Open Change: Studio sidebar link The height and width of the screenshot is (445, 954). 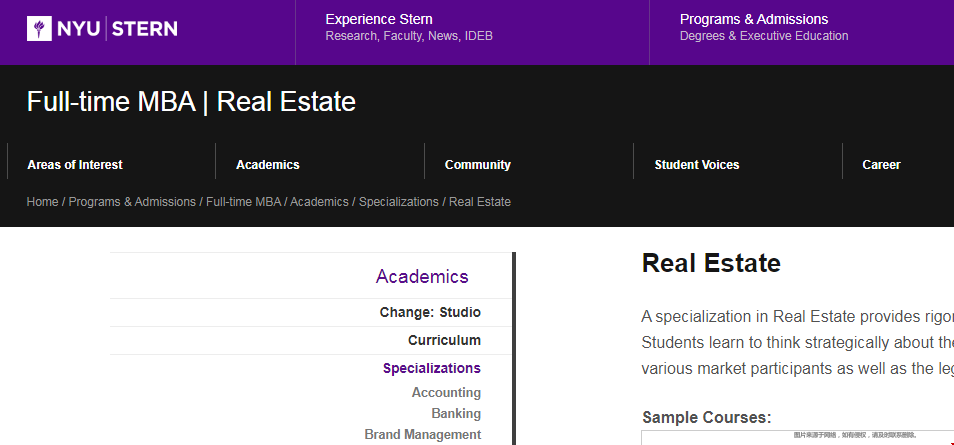pos(430,312)
